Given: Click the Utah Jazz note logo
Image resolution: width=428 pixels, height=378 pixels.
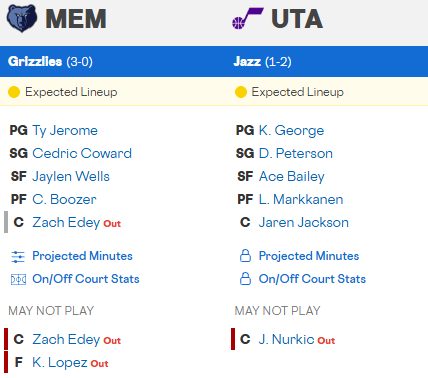Looking at the screenshot, I should 247,18.
